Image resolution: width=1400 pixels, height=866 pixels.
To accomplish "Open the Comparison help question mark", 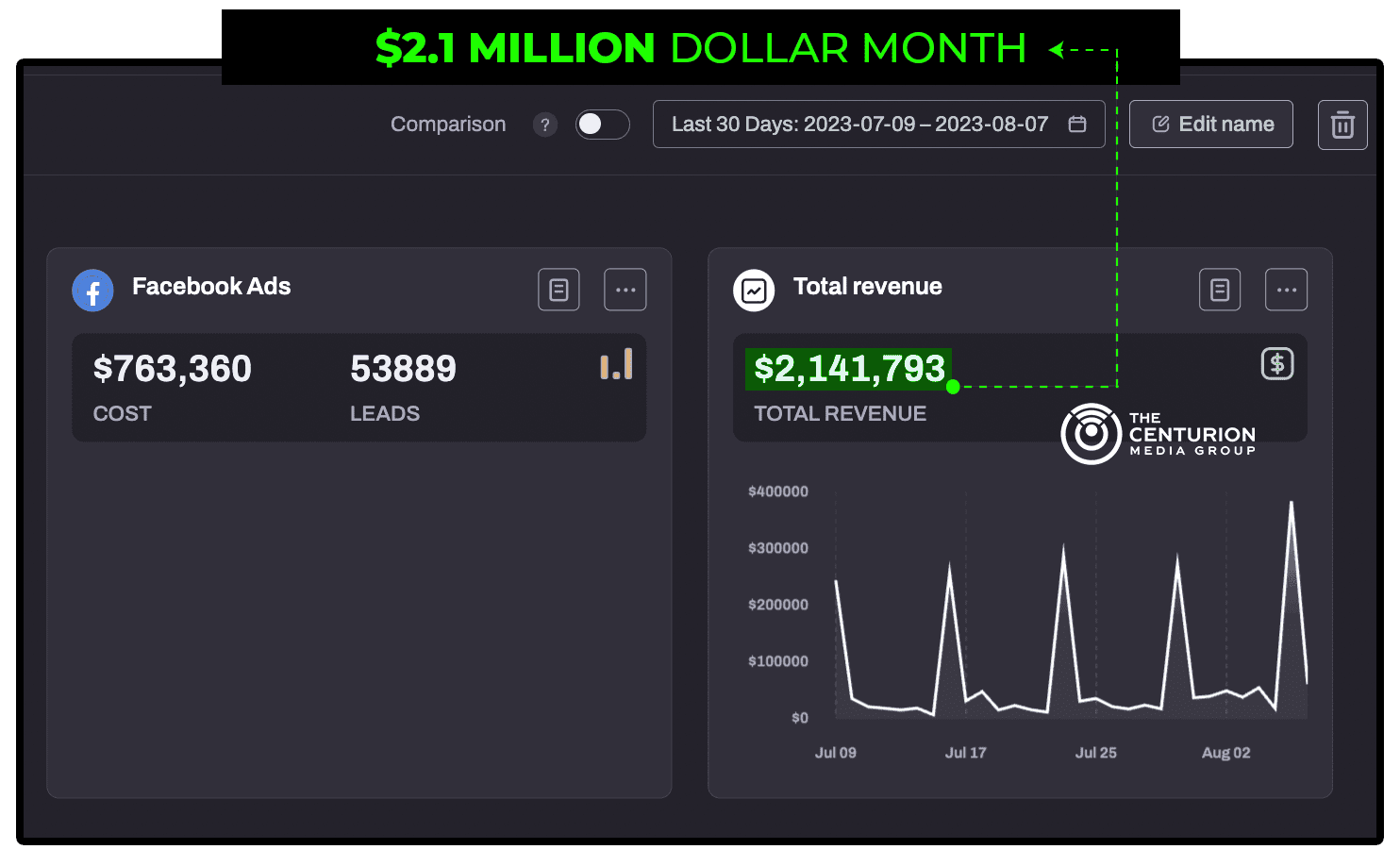I will [x=544, y=125].
